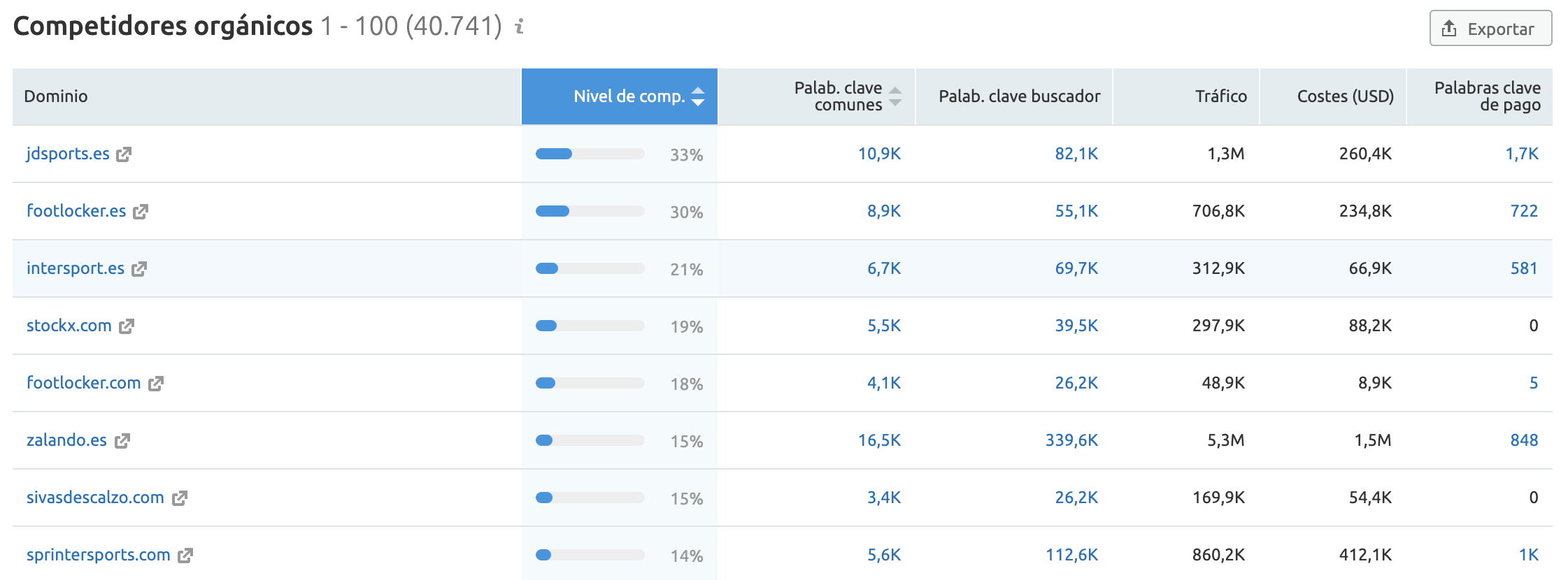
Task: Open the intersport.es domain link
Action: coord(76,268)
